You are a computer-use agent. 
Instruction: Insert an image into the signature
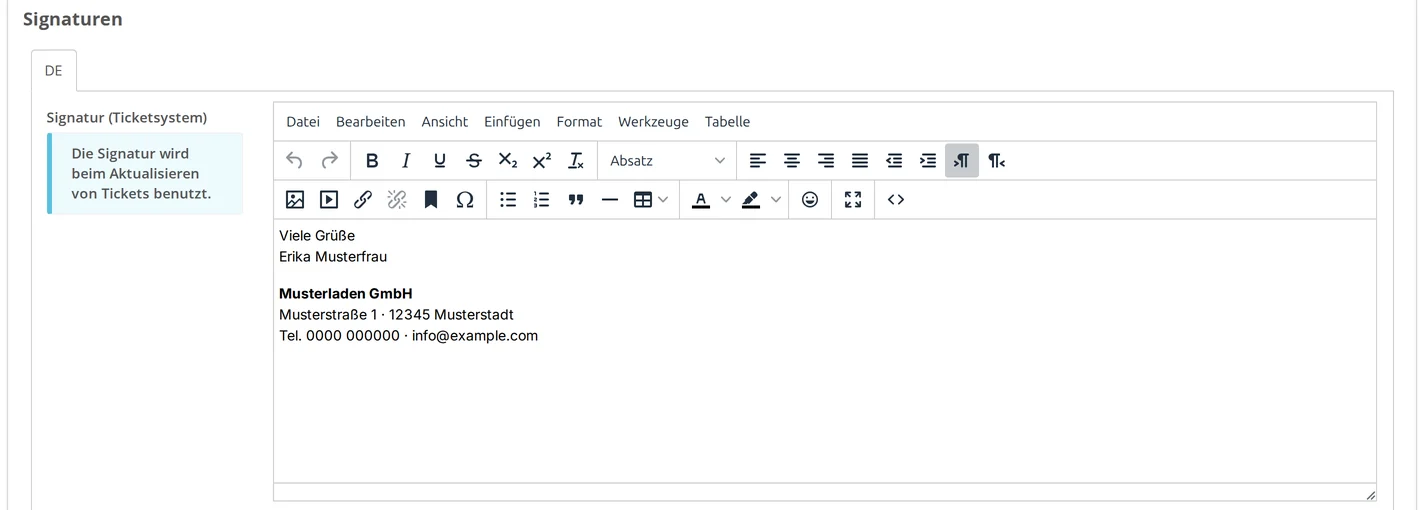pyautogui.click(x=295, y=199)
